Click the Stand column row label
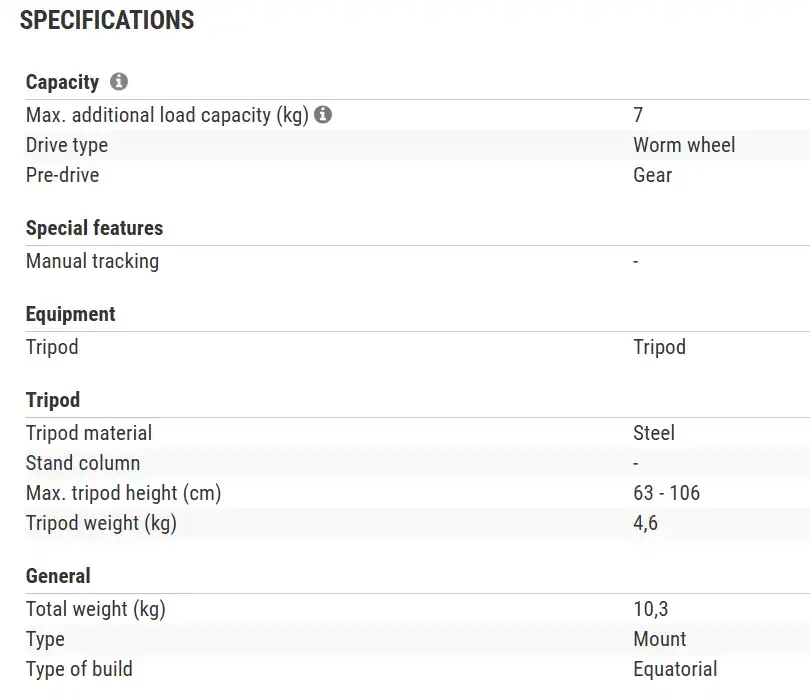Screen dimensions: 810x700 [83, 463]
